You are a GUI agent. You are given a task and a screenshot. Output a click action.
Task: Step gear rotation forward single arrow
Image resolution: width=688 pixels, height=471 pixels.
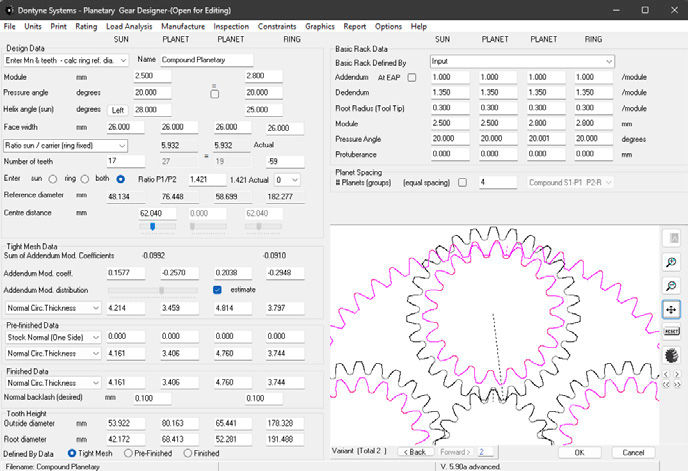coord(677,374)
